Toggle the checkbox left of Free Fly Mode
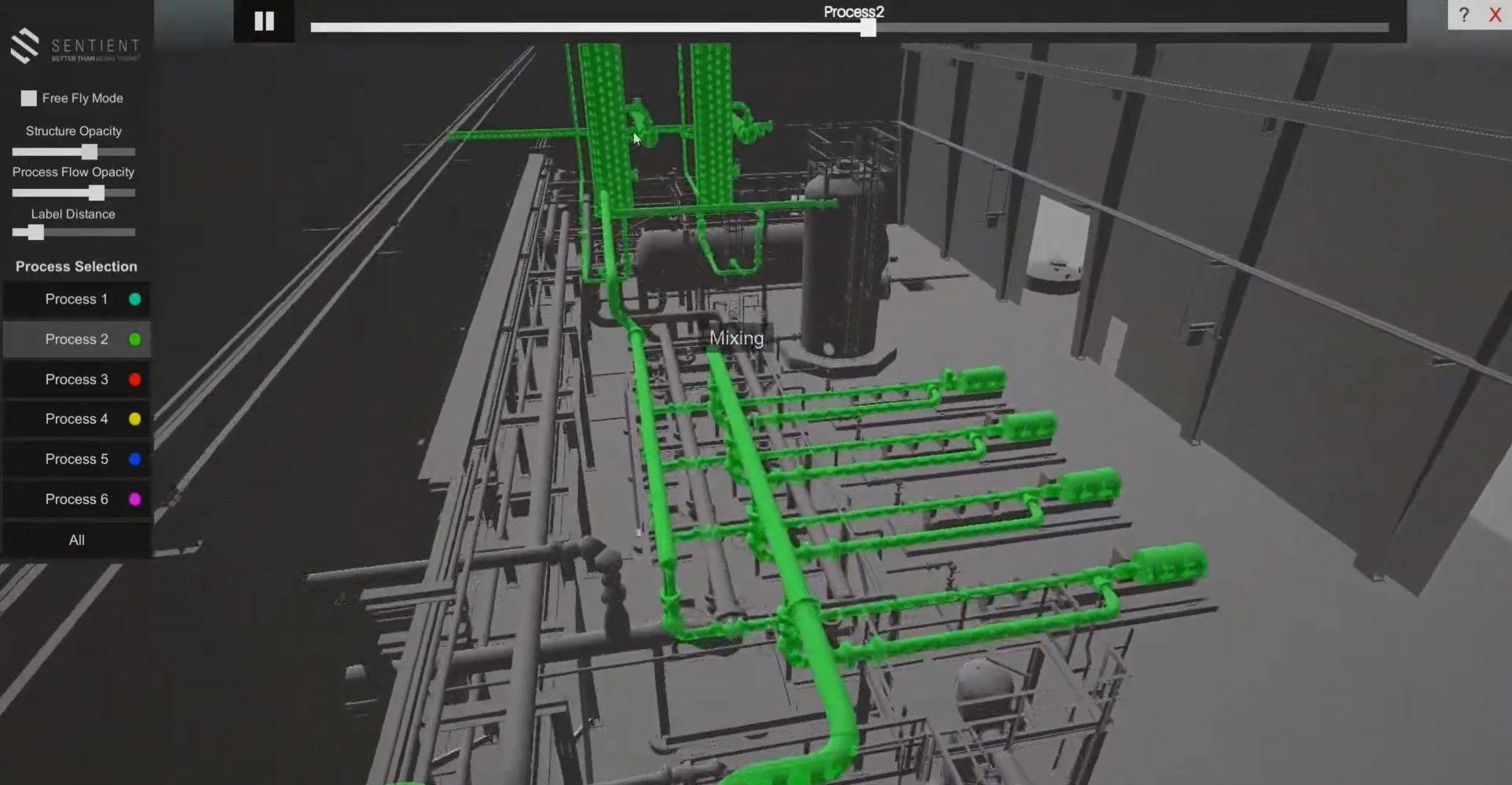 click(x=28, y=97)
